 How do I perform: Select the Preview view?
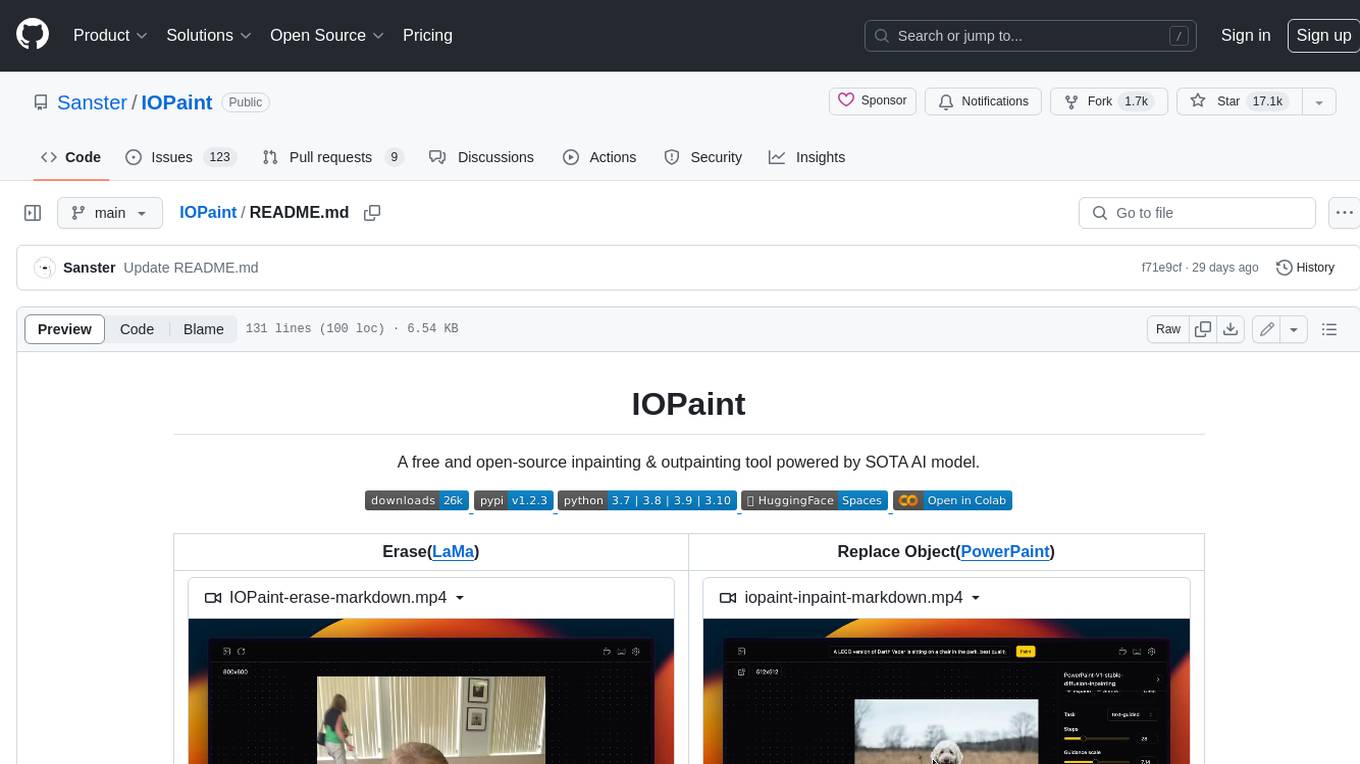coord(65,329)
